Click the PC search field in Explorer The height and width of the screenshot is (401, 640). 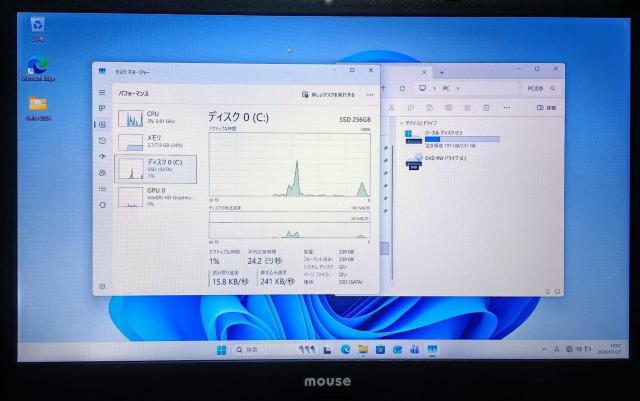pyautogui.click(x=541, y=88)
